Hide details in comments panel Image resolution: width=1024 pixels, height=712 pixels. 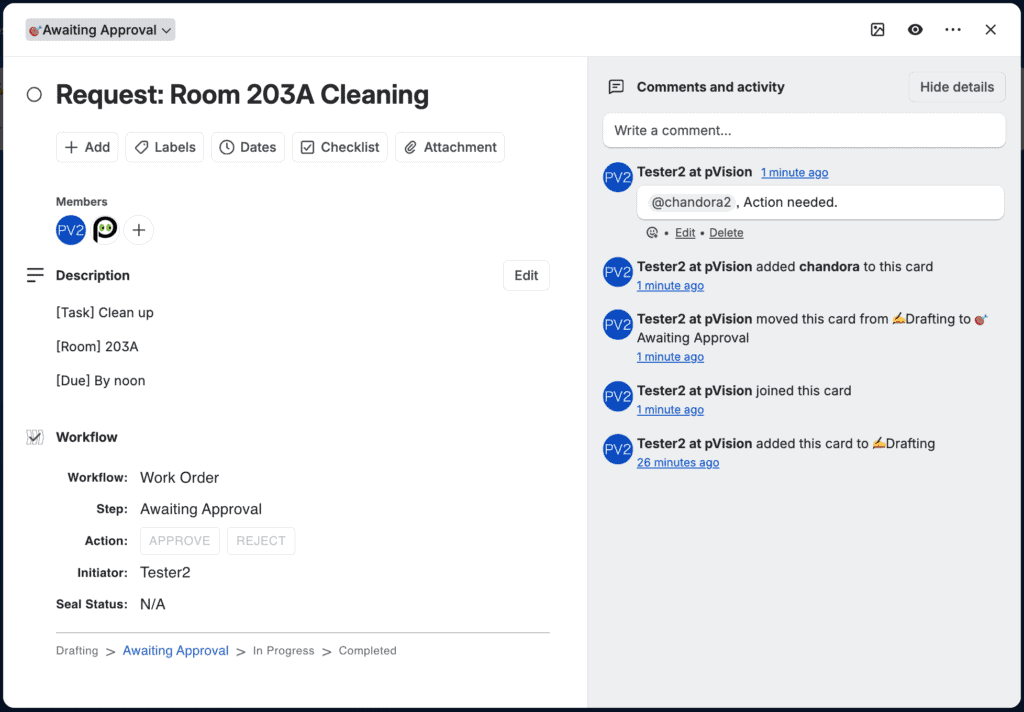957,87
